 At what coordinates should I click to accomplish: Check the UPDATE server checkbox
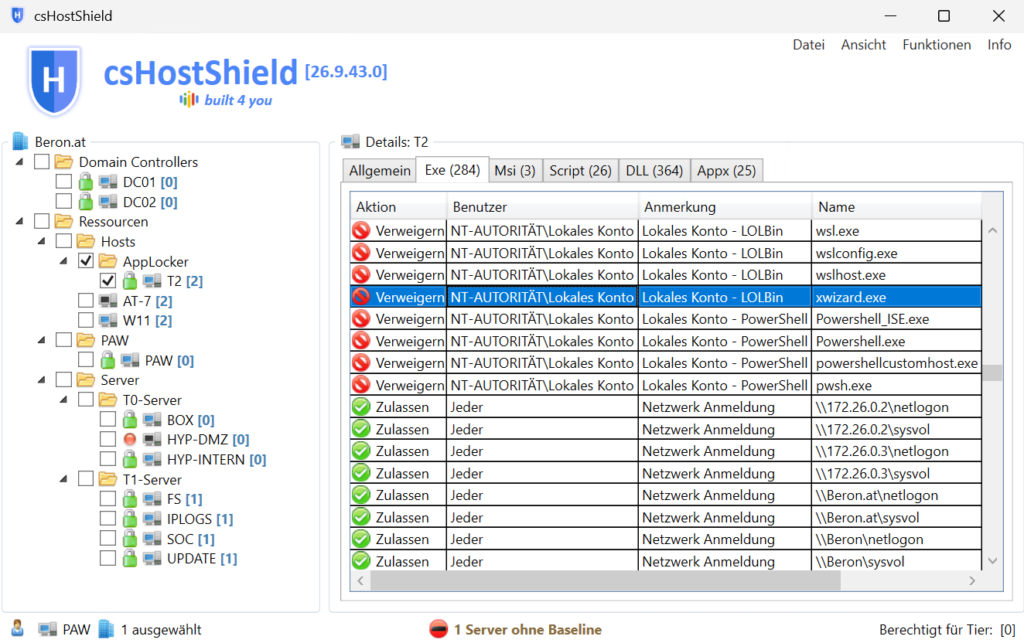click(x=108, y=558)
